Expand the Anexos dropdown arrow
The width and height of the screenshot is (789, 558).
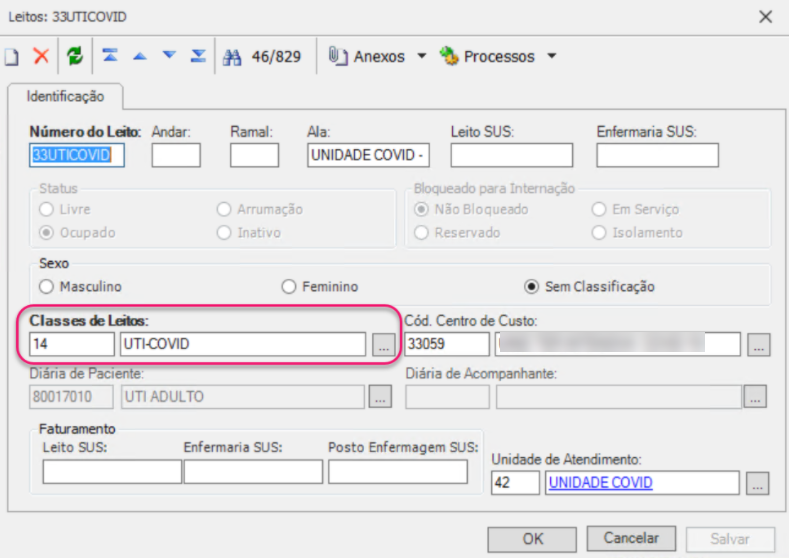tap(422, 56)
